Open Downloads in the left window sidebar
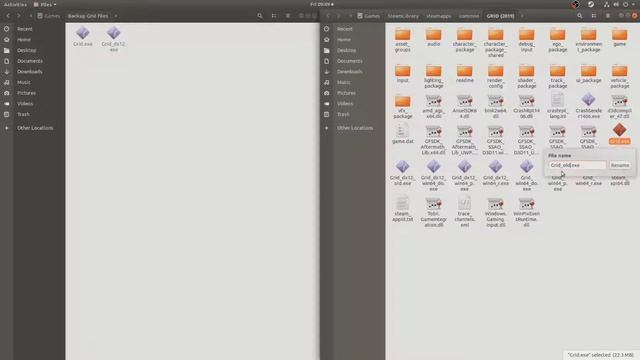 (x=29, y=71)
